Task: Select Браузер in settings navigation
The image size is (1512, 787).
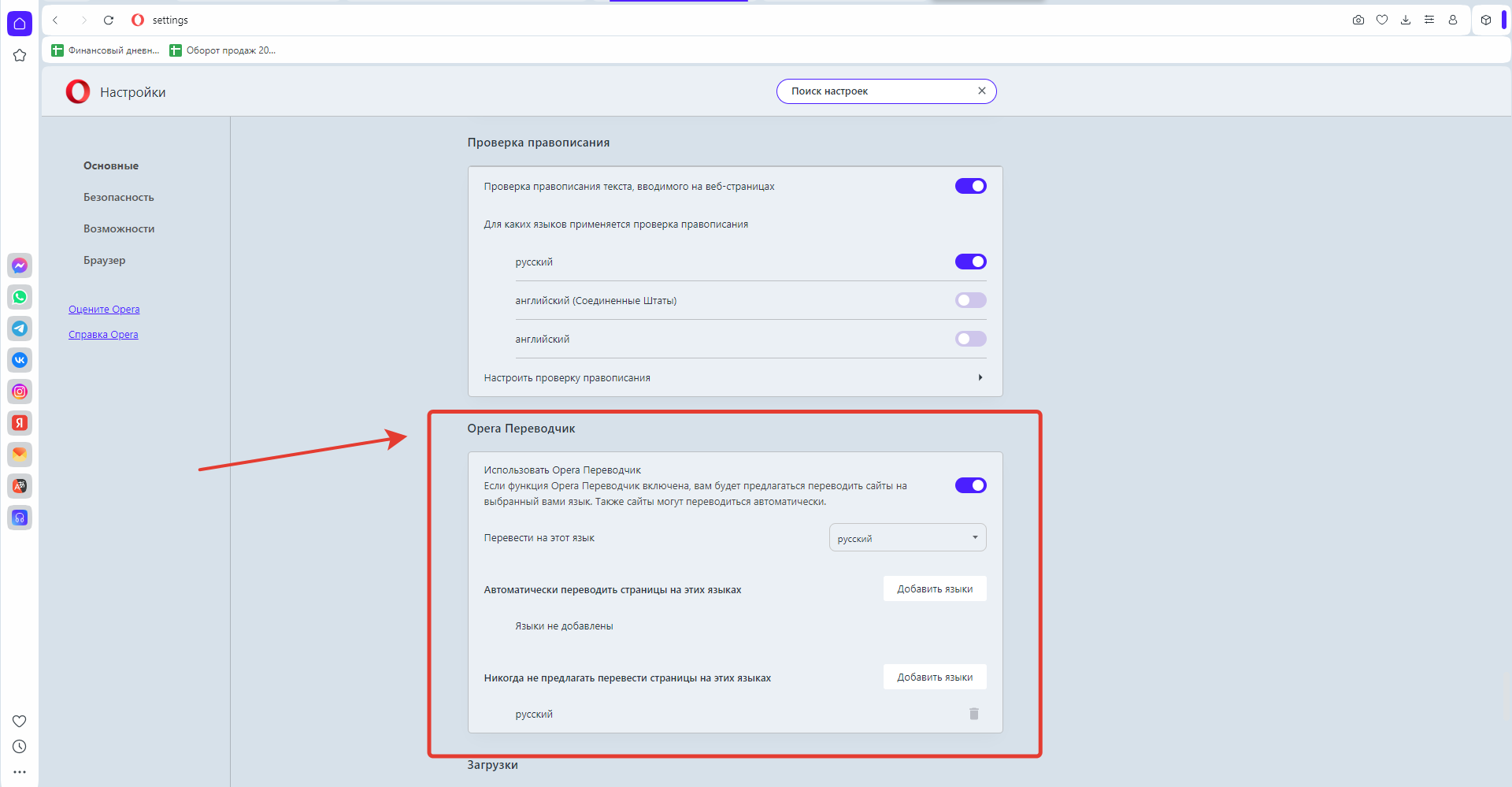Action: click(x=105, y=260)
